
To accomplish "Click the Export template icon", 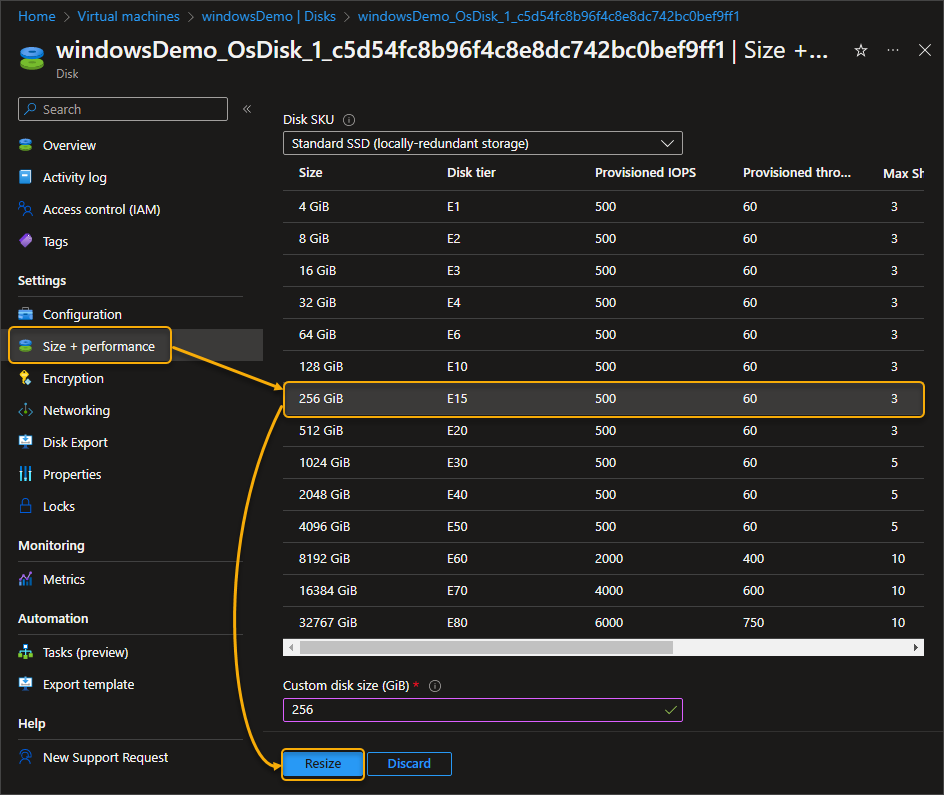I will click(25, 684).
